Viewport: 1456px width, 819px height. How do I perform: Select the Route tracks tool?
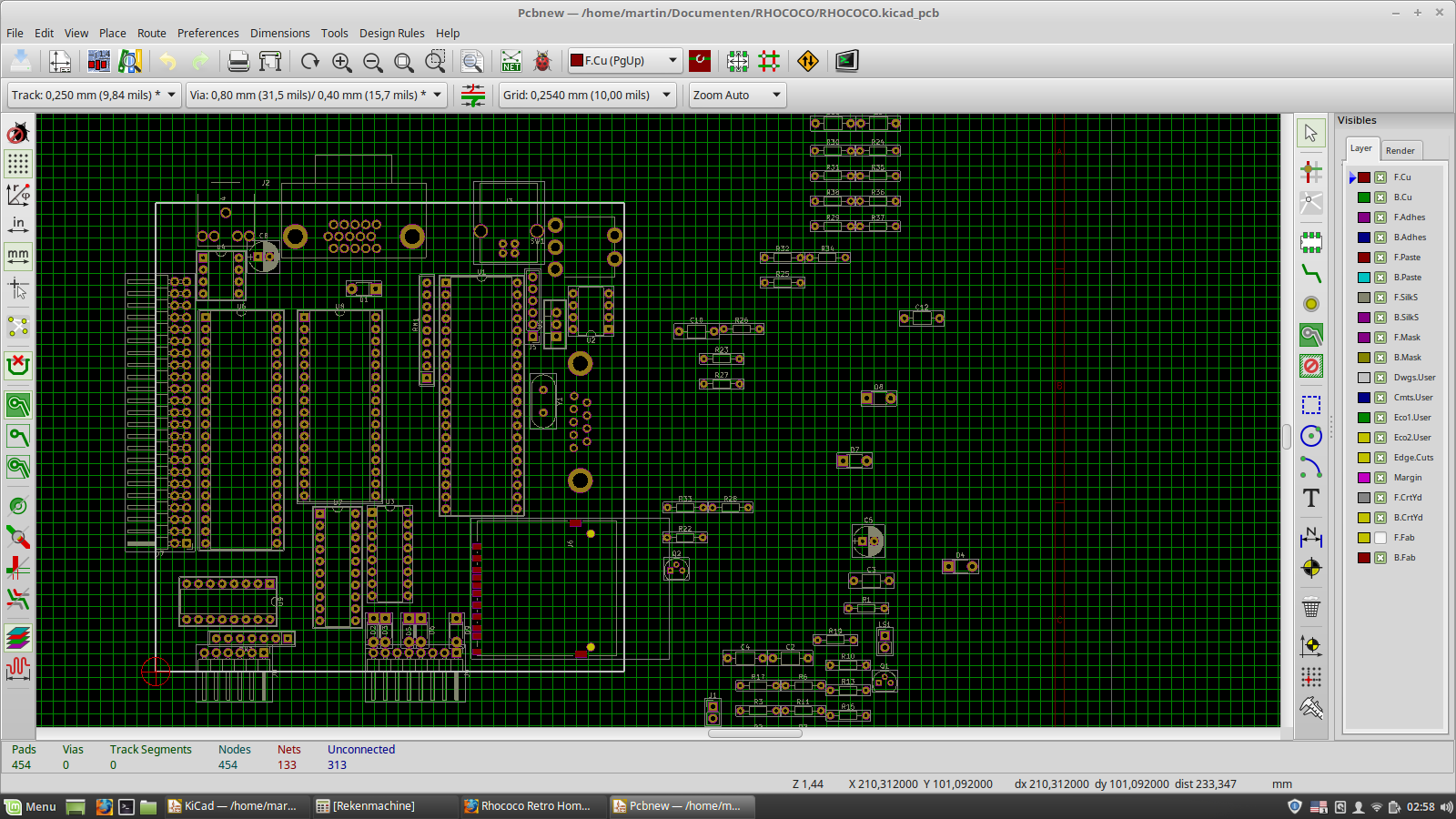[x=1310, y=273]
